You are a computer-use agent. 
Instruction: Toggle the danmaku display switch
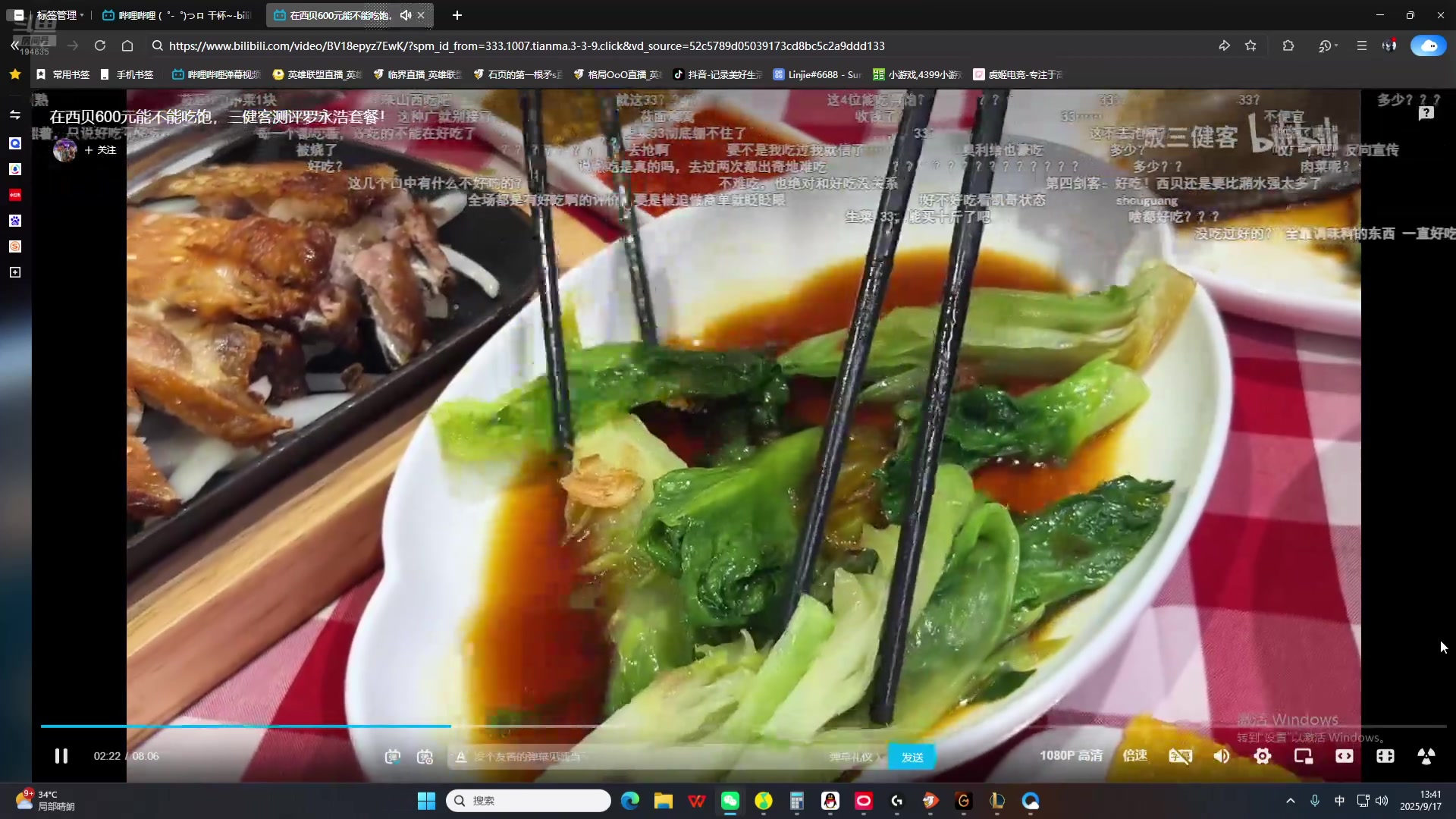392,757
